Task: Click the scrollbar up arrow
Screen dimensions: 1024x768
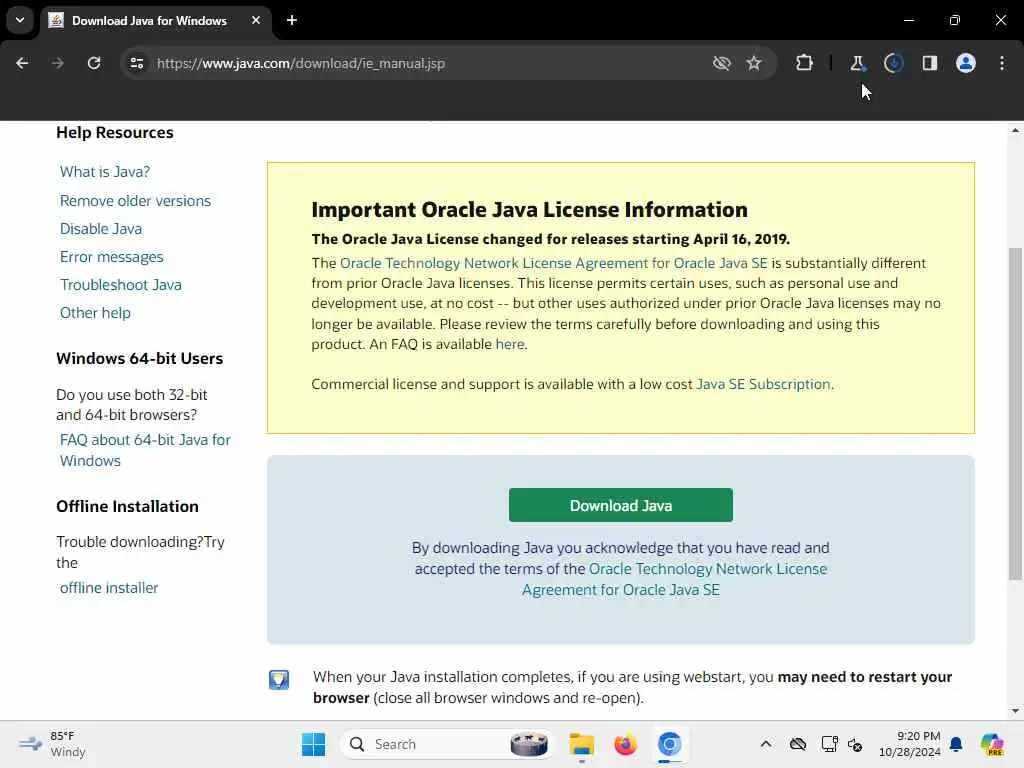Action: pyautogui.click(x=1015, y=131)
